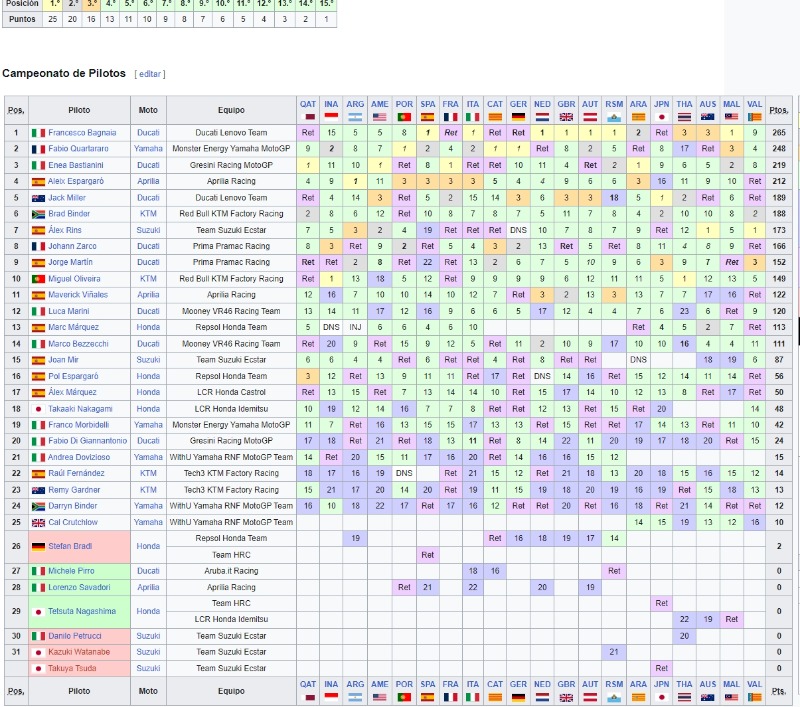The image size is (800, 707).
Task: Click the Japan flag under JPN in top header
Action: (x=662, y=117)
